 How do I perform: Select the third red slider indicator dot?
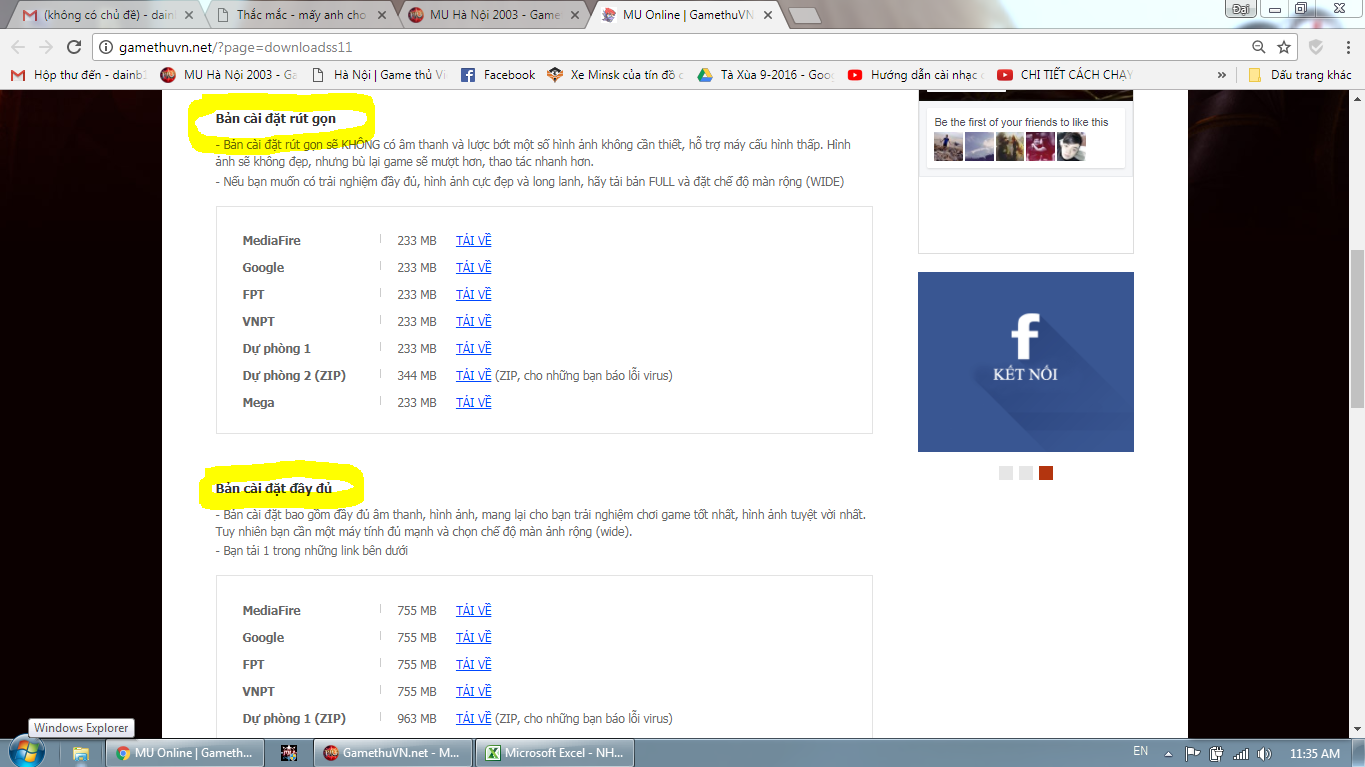coord(1045,473)
